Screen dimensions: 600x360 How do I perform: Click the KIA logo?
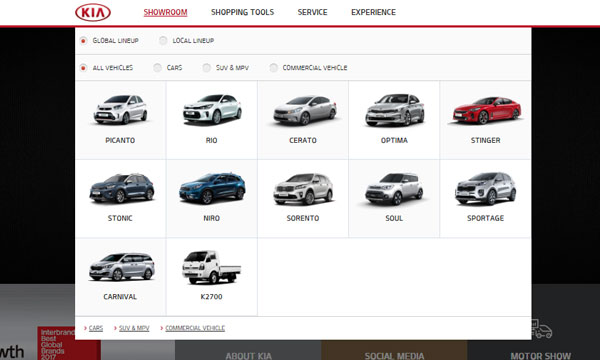[93, 12]
